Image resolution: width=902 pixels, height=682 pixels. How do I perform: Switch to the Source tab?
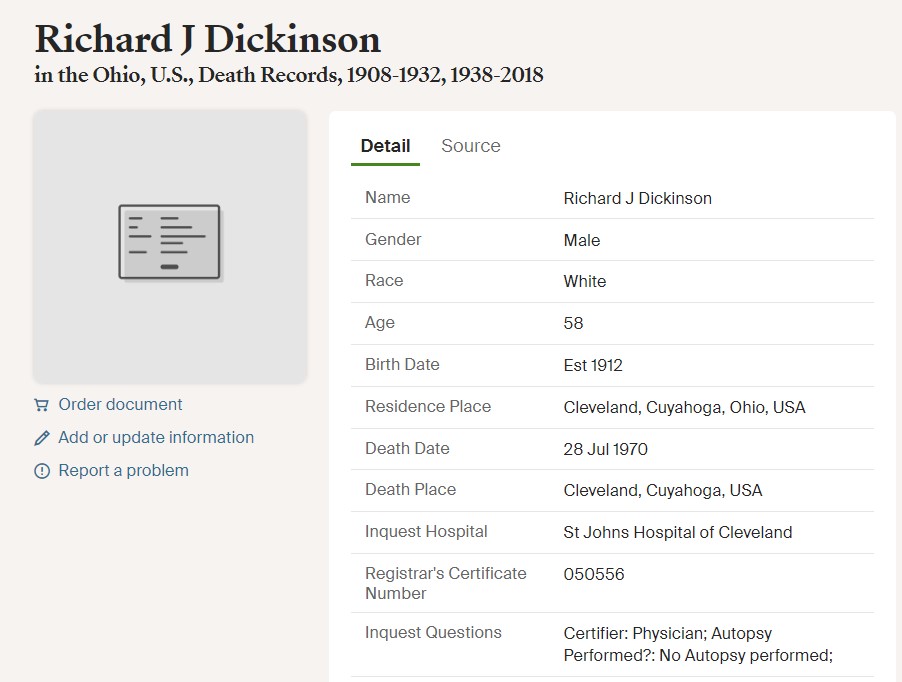[x=471, y=146]
